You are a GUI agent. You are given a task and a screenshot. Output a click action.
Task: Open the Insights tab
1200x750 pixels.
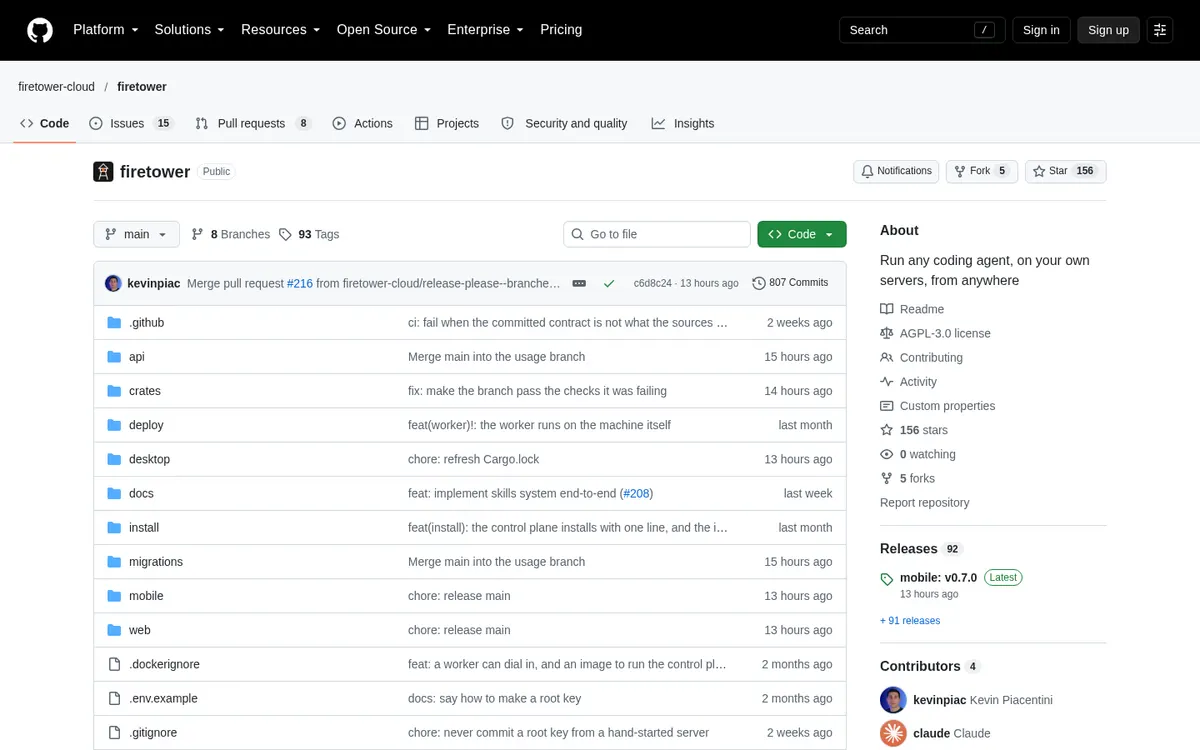tap(683, 123)
